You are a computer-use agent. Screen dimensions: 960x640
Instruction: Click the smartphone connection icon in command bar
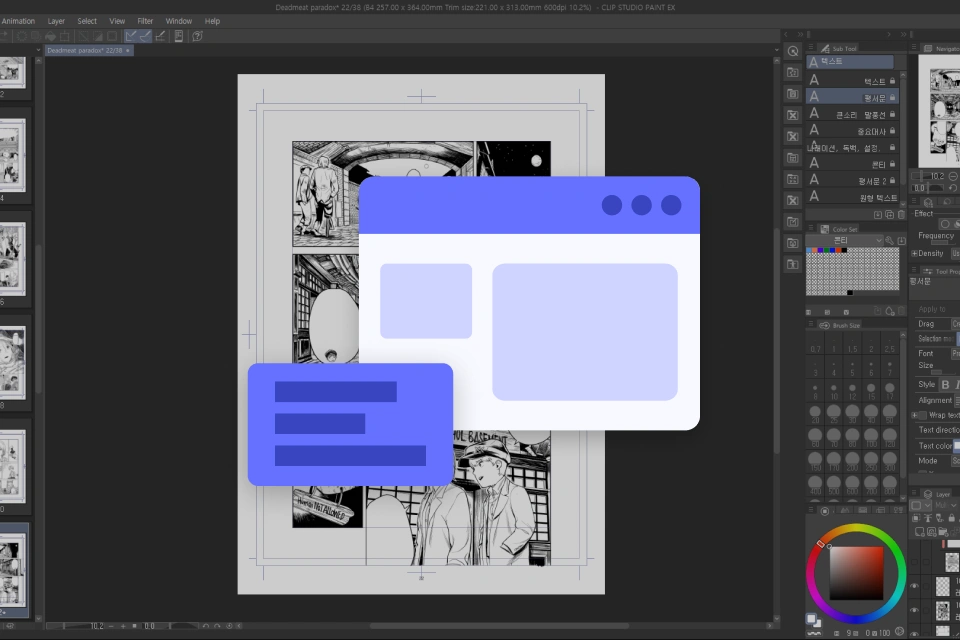179,36
